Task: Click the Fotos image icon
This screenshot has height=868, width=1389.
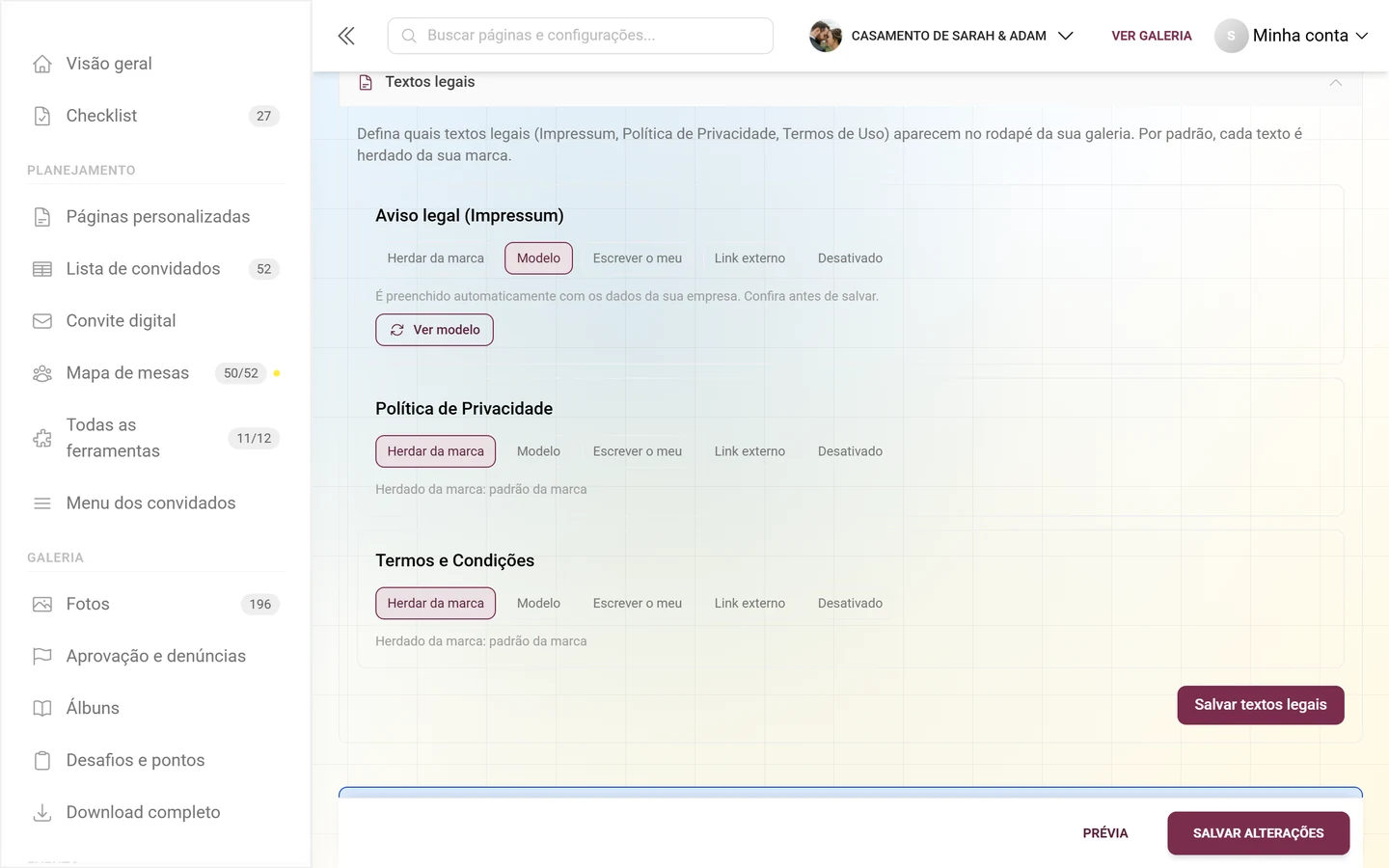Action: point(42,605)
